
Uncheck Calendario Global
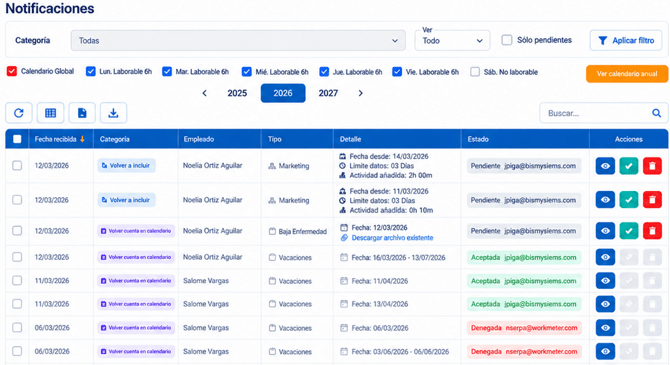(12, 71)
